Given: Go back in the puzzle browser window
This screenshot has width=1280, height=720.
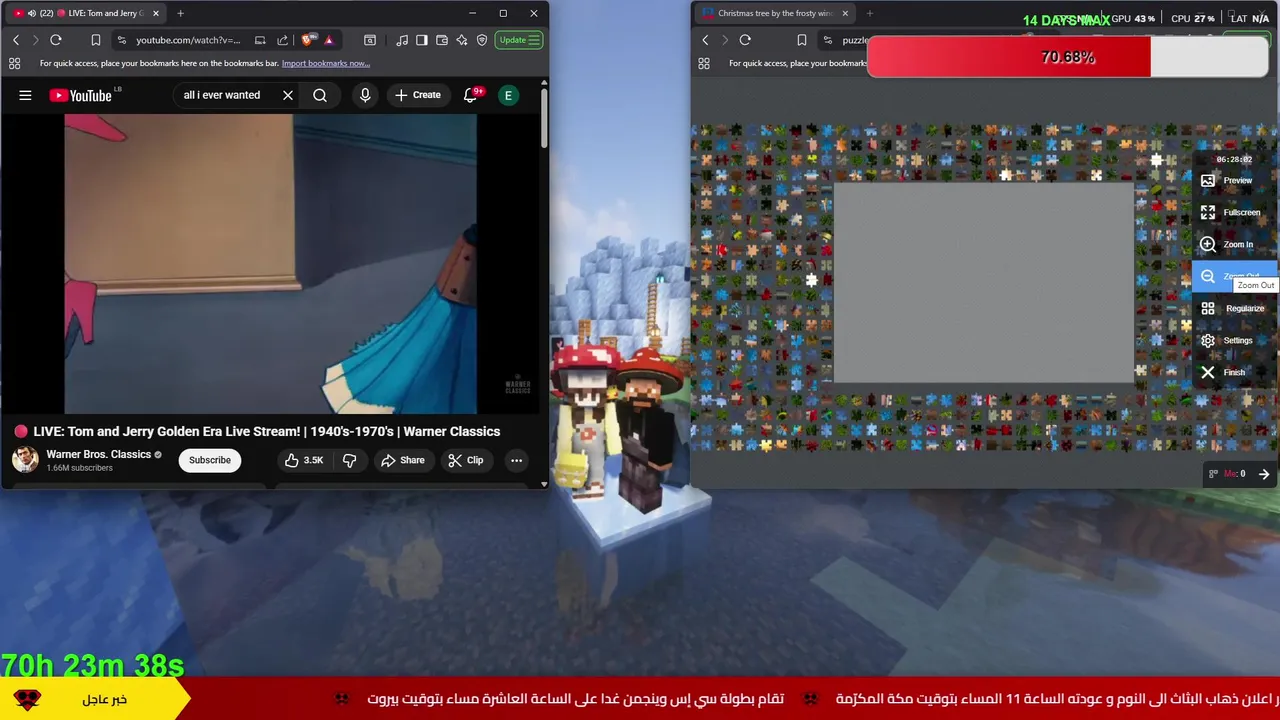Looking at the screenshot, I should pyautogui.click(x=705, y=40).
